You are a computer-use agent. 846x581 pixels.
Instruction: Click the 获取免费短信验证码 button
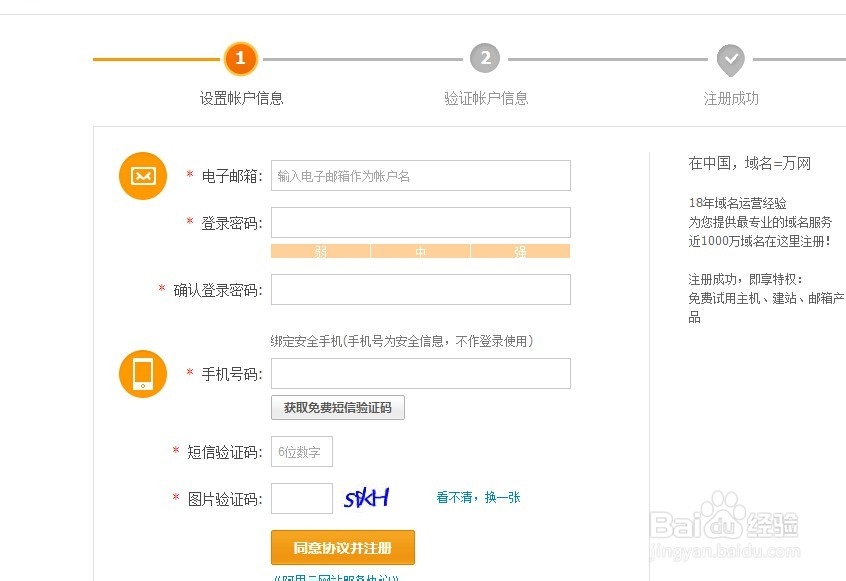pyautogui.click(x=337, y=407)
